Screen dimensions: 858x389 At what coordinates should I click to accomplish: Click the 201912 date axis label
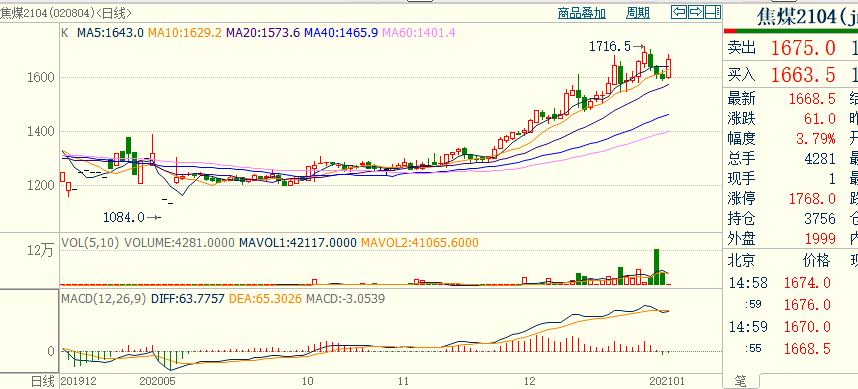(x=77, y=381)
